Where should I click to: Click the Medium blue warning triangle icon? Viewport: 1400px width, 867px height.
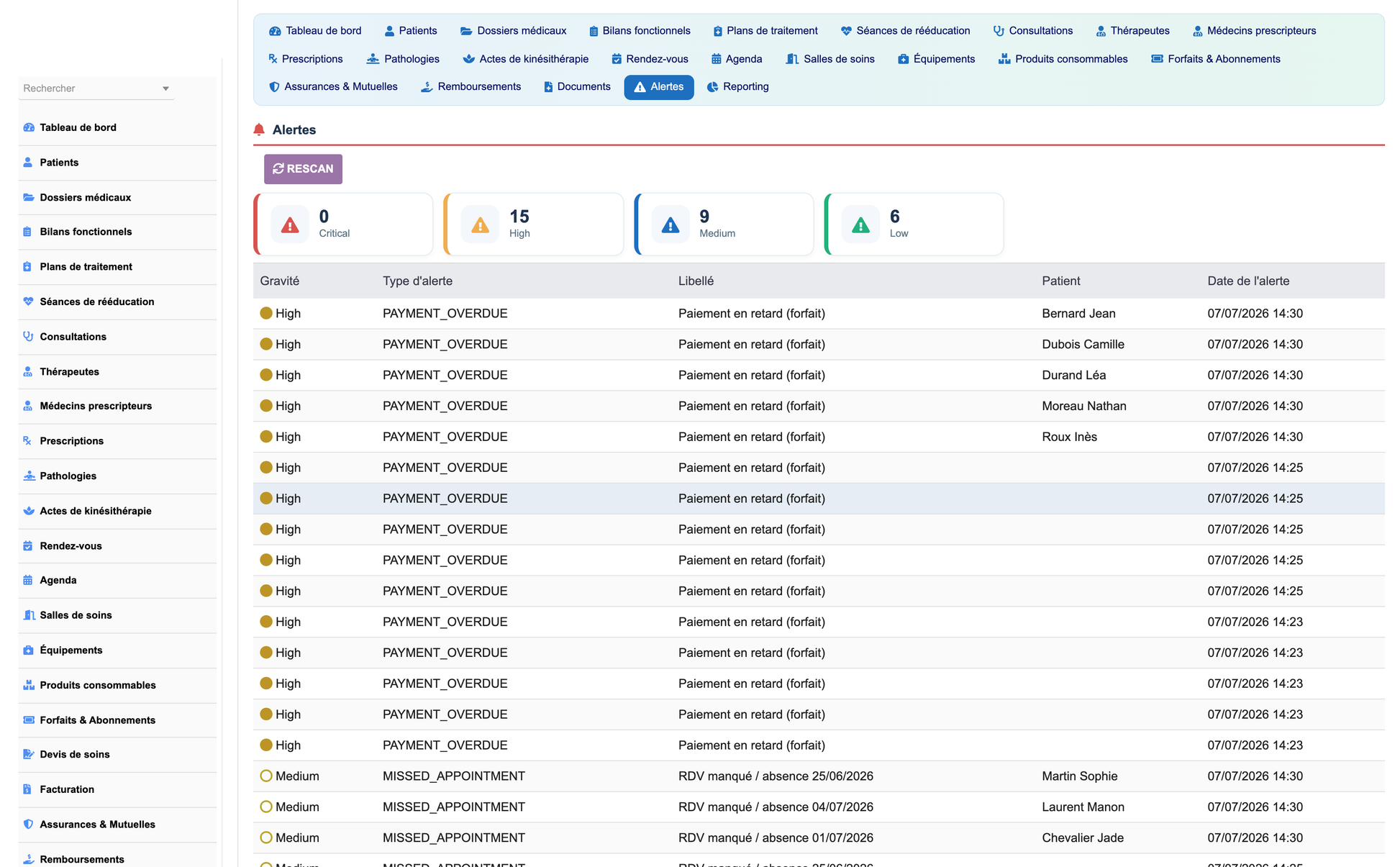[671, 225]
